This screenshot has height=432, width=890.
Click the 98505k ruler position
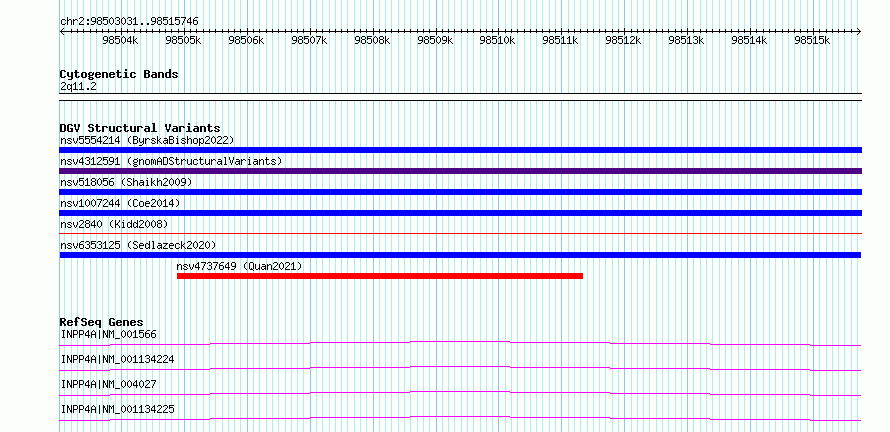point(183,40)
